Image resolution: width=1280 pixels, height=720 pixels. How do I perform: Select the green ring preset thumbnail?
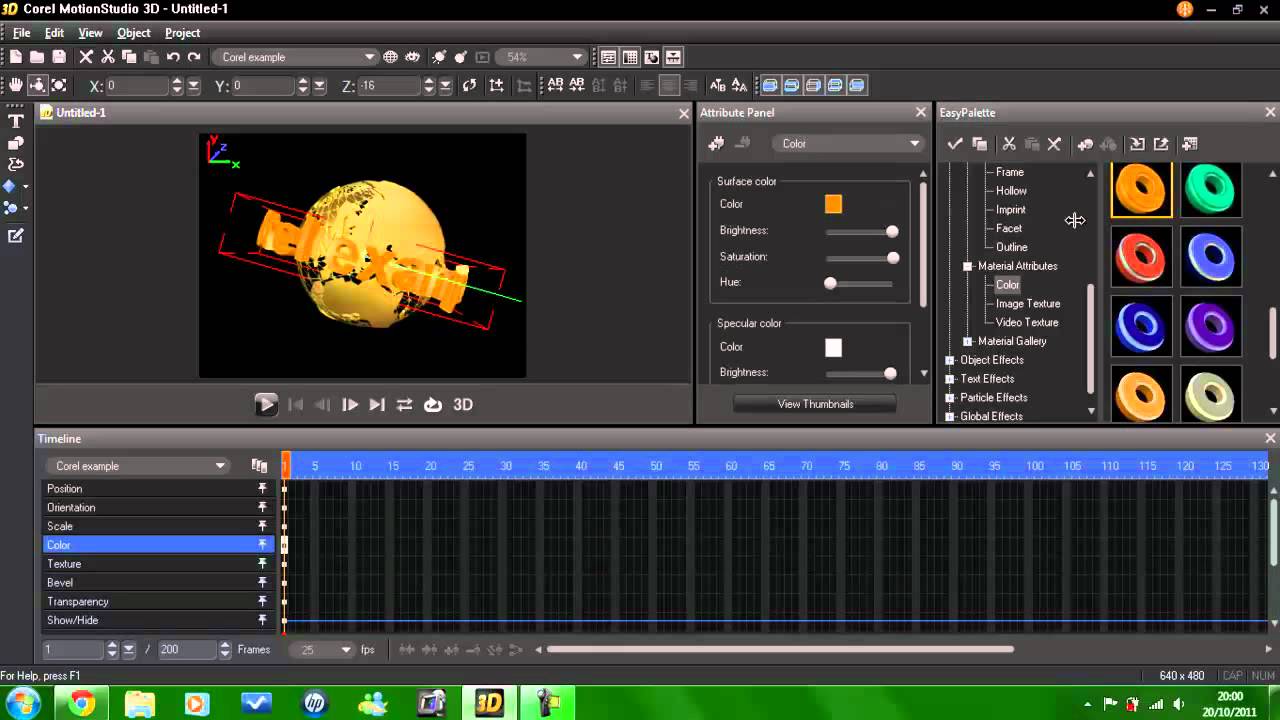coord(1210,188)
